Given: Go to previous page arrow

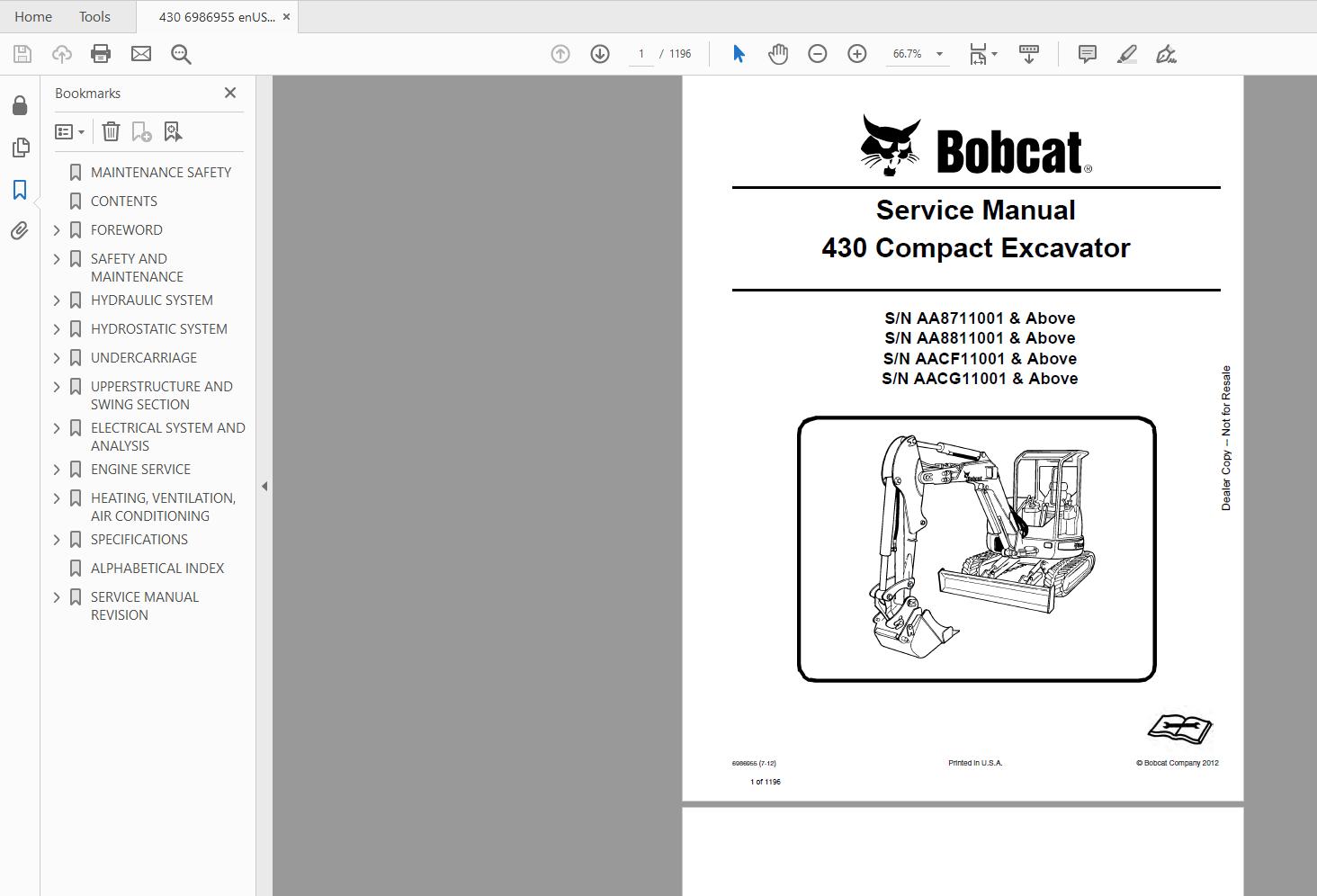Looking at the screenshot, I should 560,54.
